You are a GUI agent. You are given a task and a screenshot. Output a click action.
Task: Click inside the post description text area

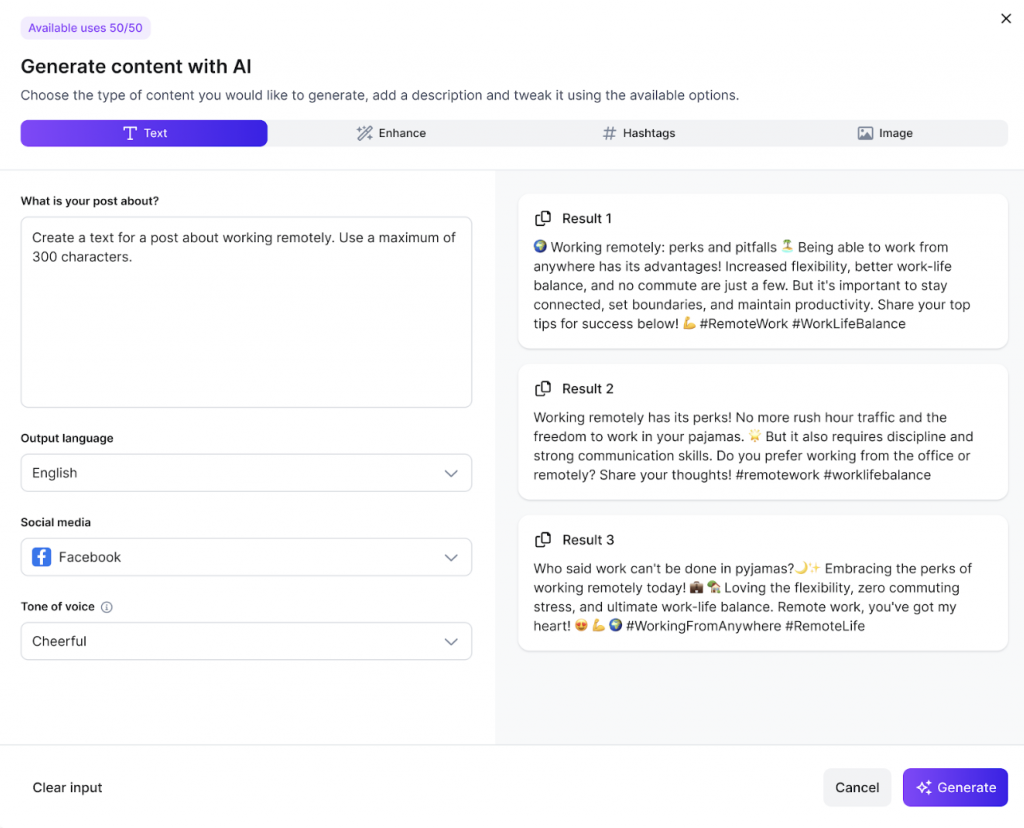tap(246, 320)
